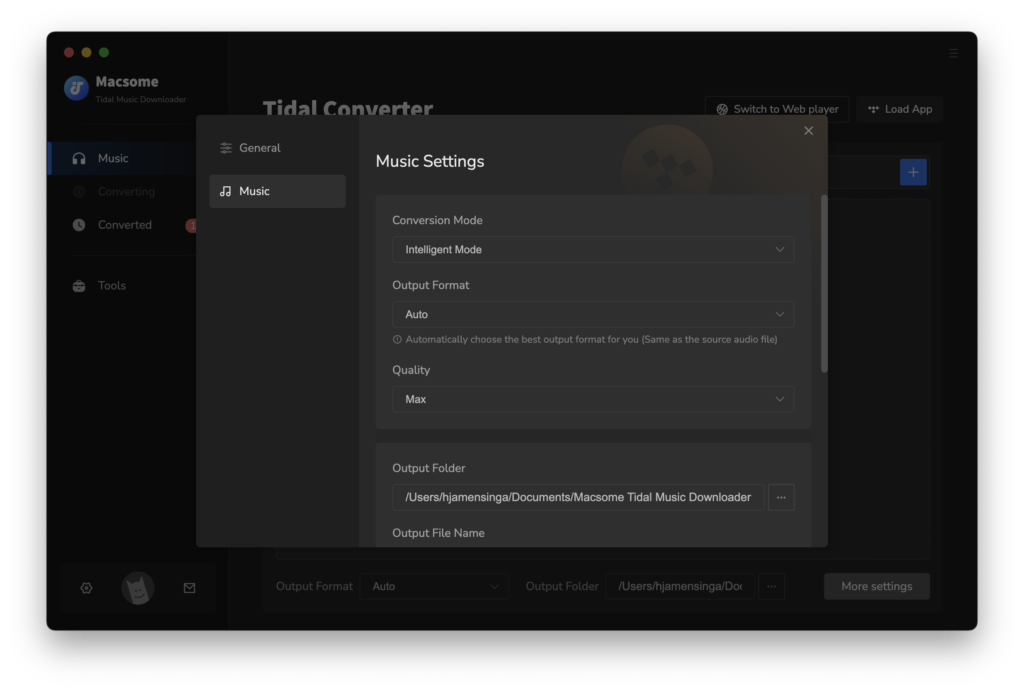Browse output folder from bottom bar

pyautogui.click(x=771, y=586)
